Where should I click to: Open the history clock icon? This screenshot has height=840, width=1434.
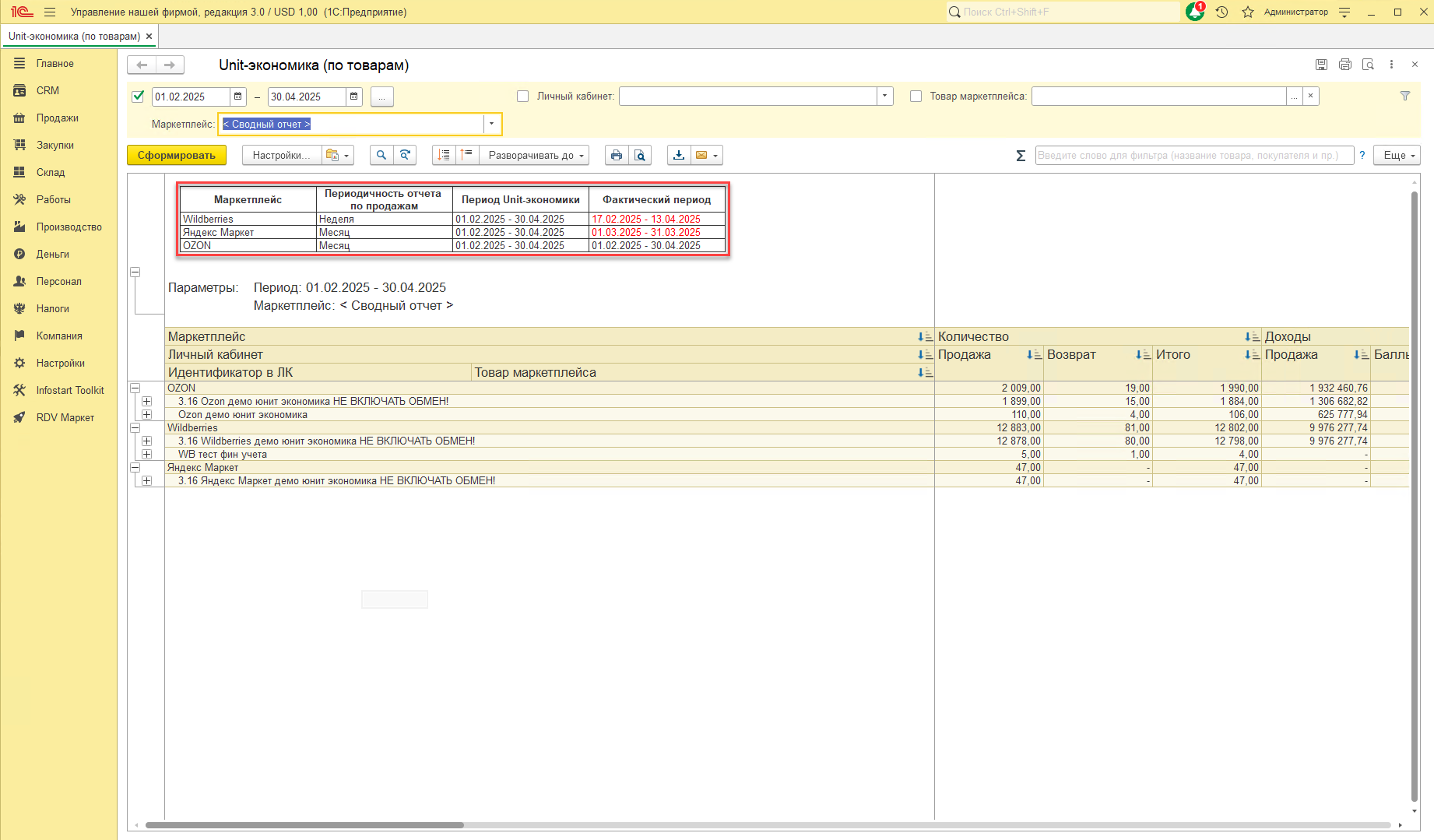pos(1221,12)
